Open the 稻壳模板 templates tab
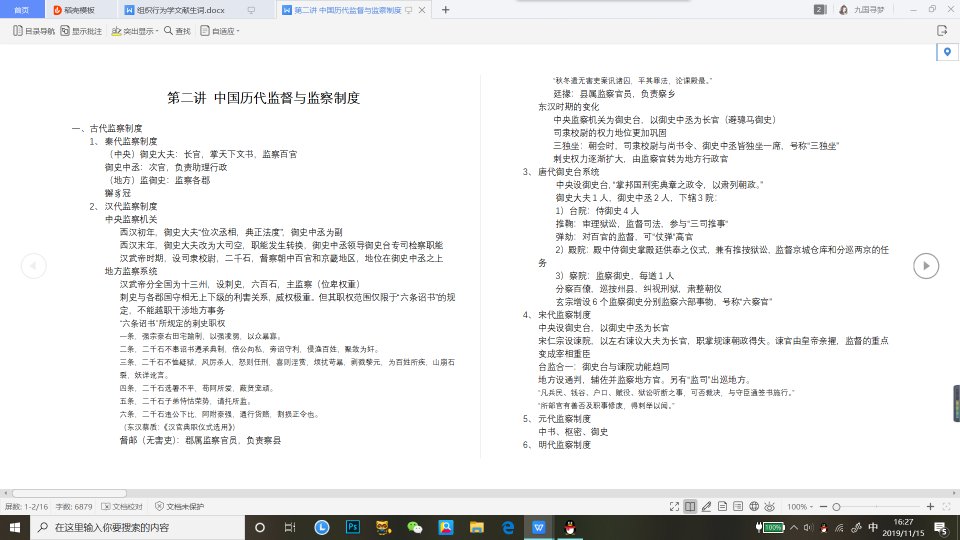The image size is (960, 540). [x=74, y=10]
